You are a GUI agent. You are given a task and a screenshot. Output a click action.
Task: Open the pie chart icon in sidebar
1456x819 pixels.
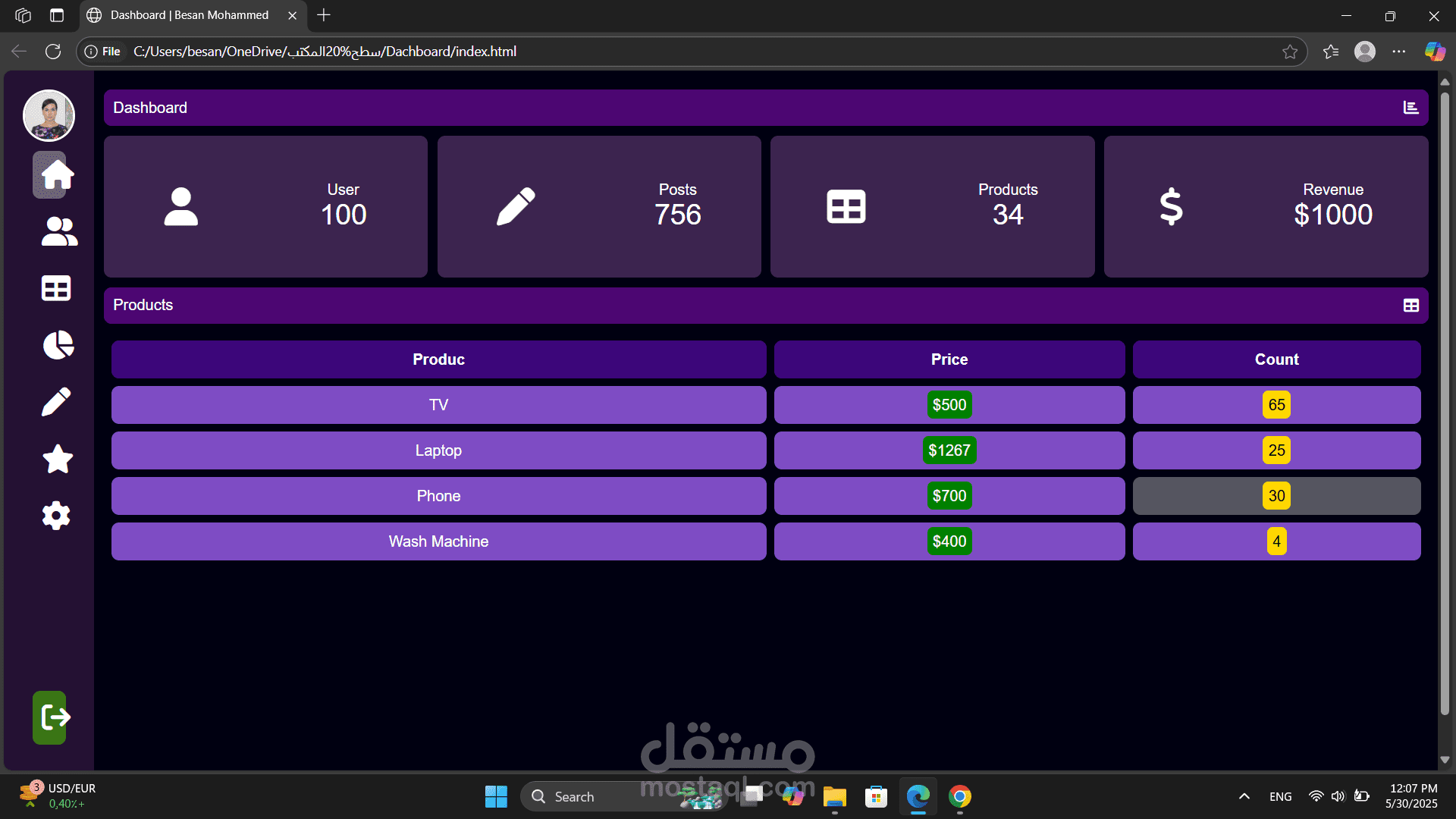pyautogui.click(x=58, y=345)
